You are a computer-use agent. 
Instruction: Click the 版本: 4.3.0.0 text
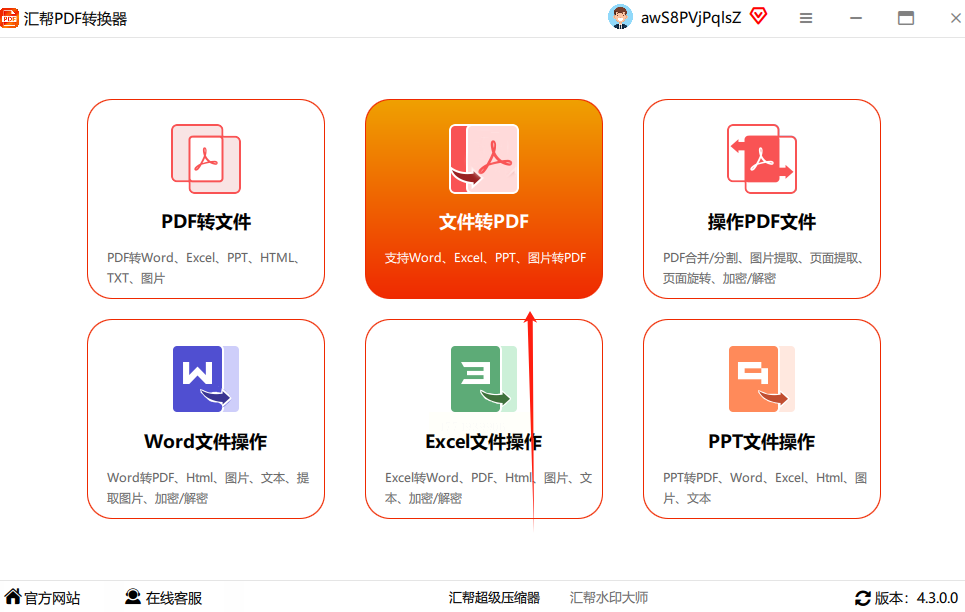point(916,598)
